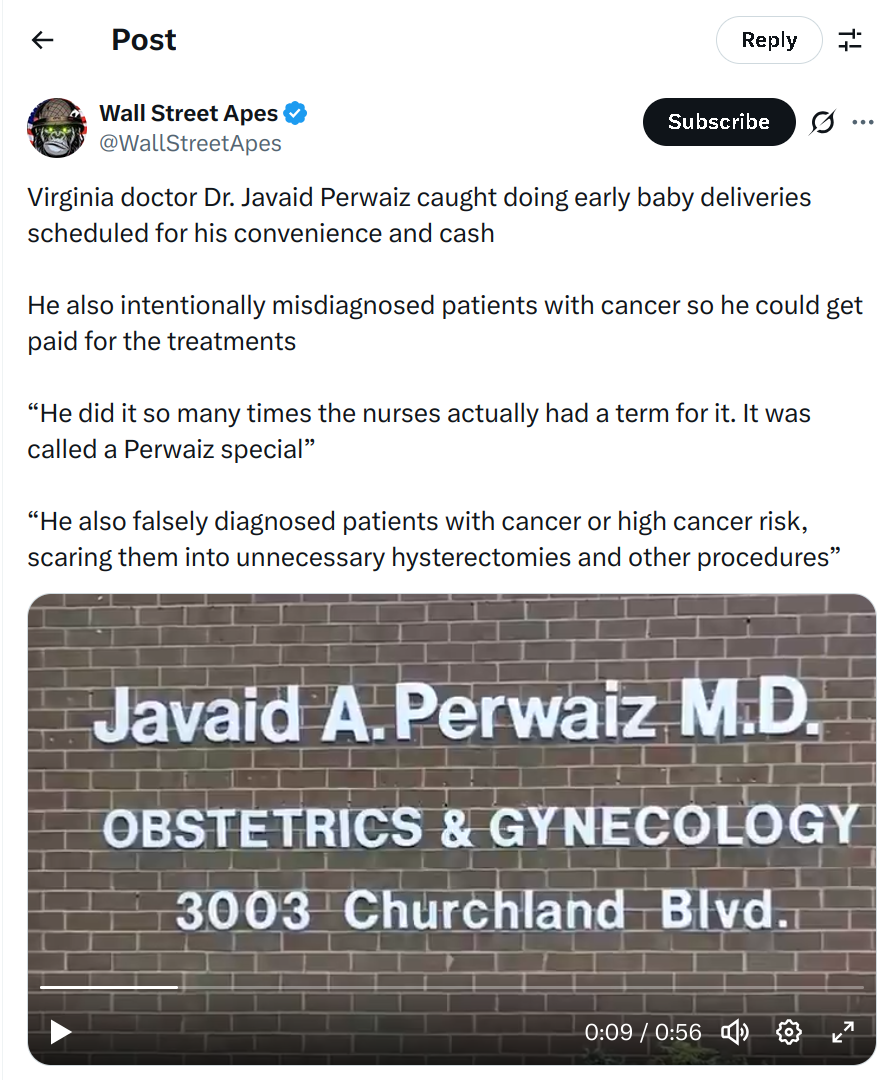
Task: Click the blue verified badge
Action: tap(295, 113)
